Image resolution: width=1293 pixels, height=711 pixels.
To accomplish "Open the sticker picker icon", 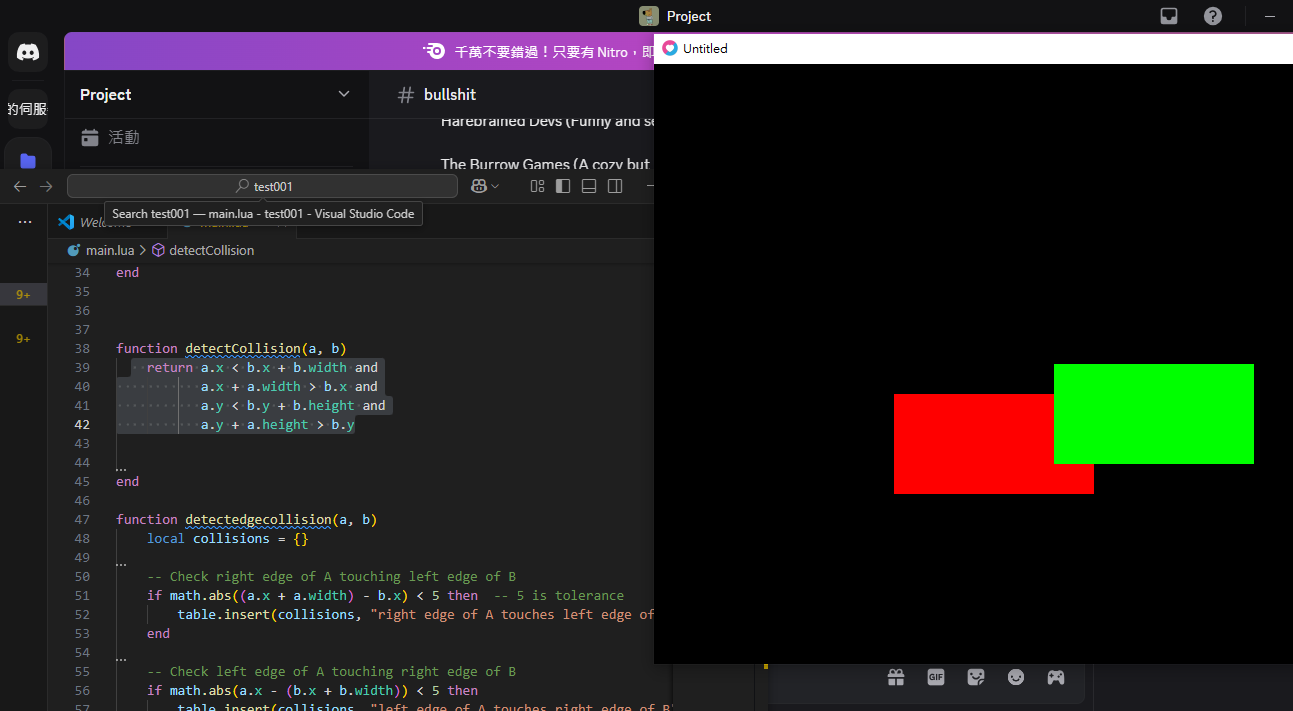I will coord(976,677).
